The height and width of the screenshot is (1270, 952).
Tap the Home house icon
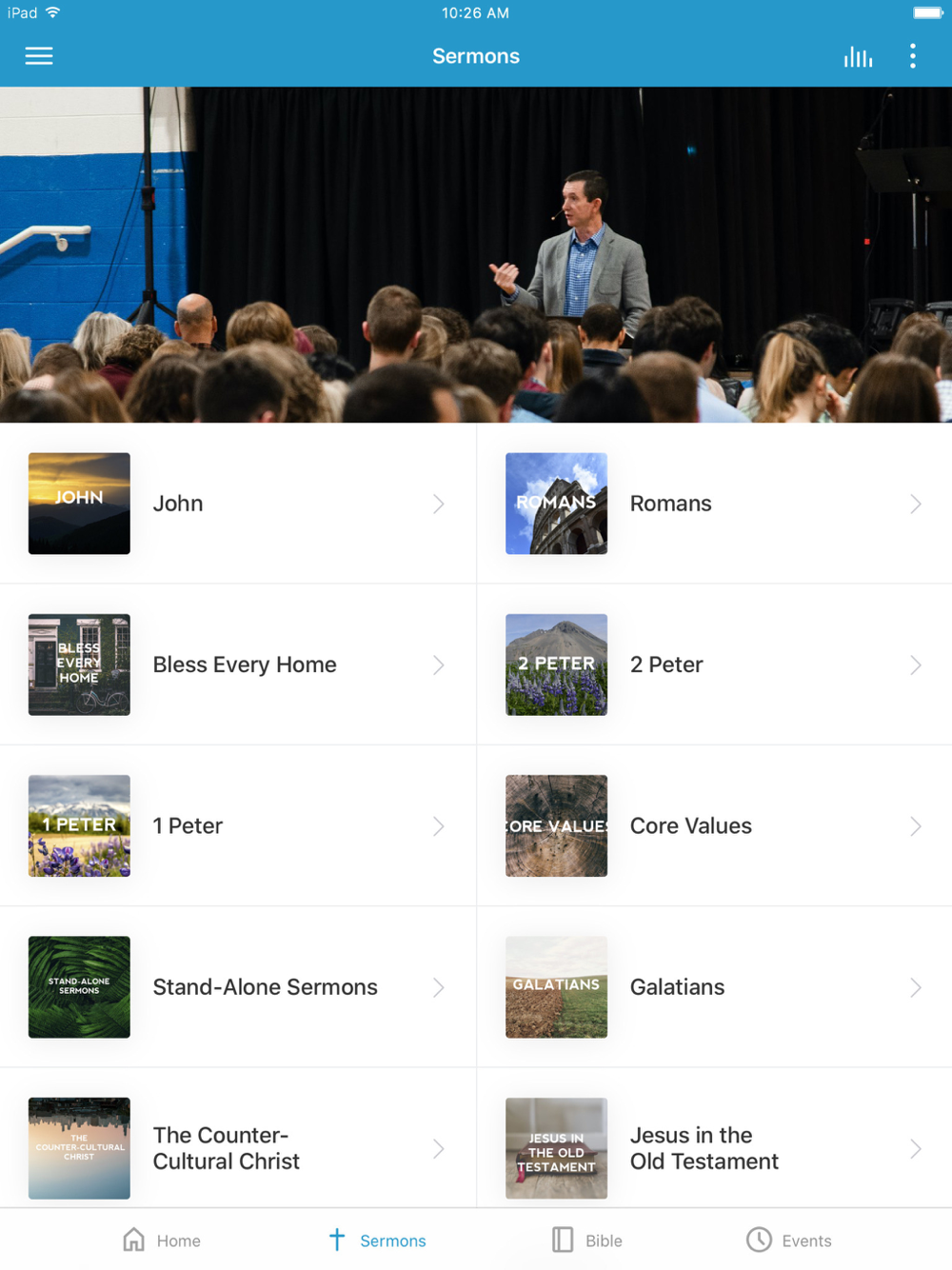134,1240
